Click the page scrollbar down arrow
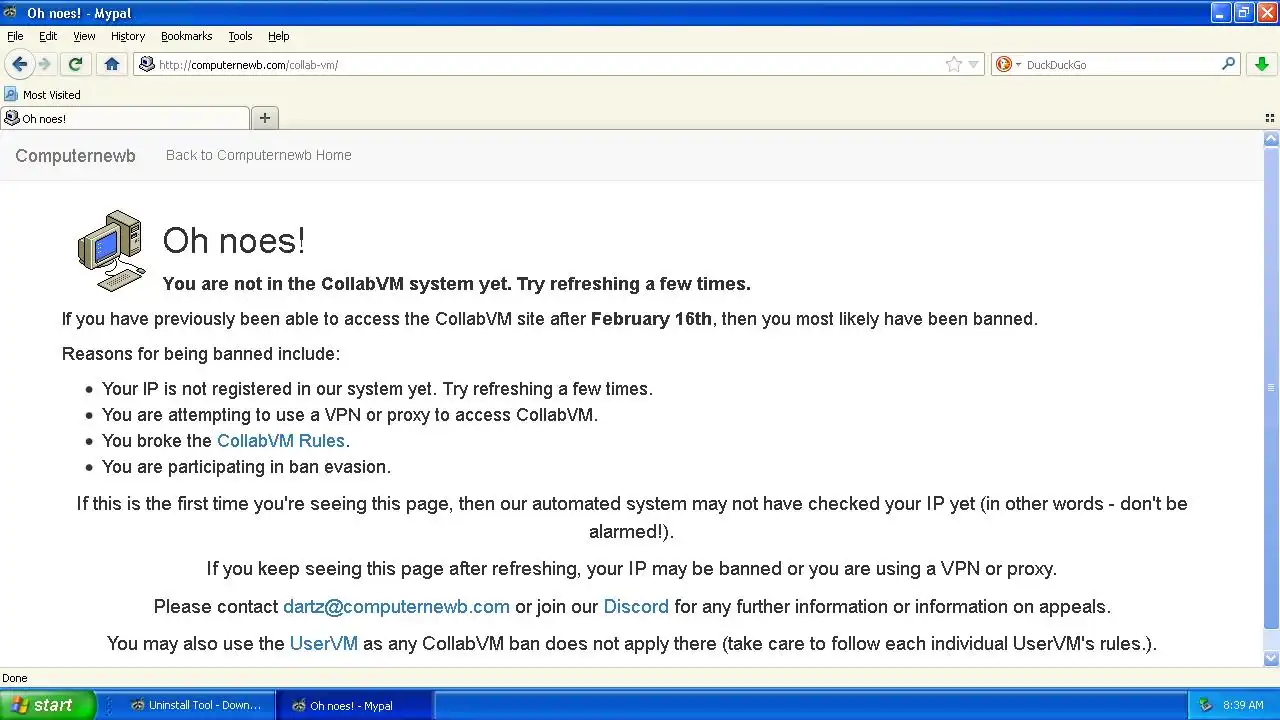Screen dimensions: 1280x720 click(1272, 658)
